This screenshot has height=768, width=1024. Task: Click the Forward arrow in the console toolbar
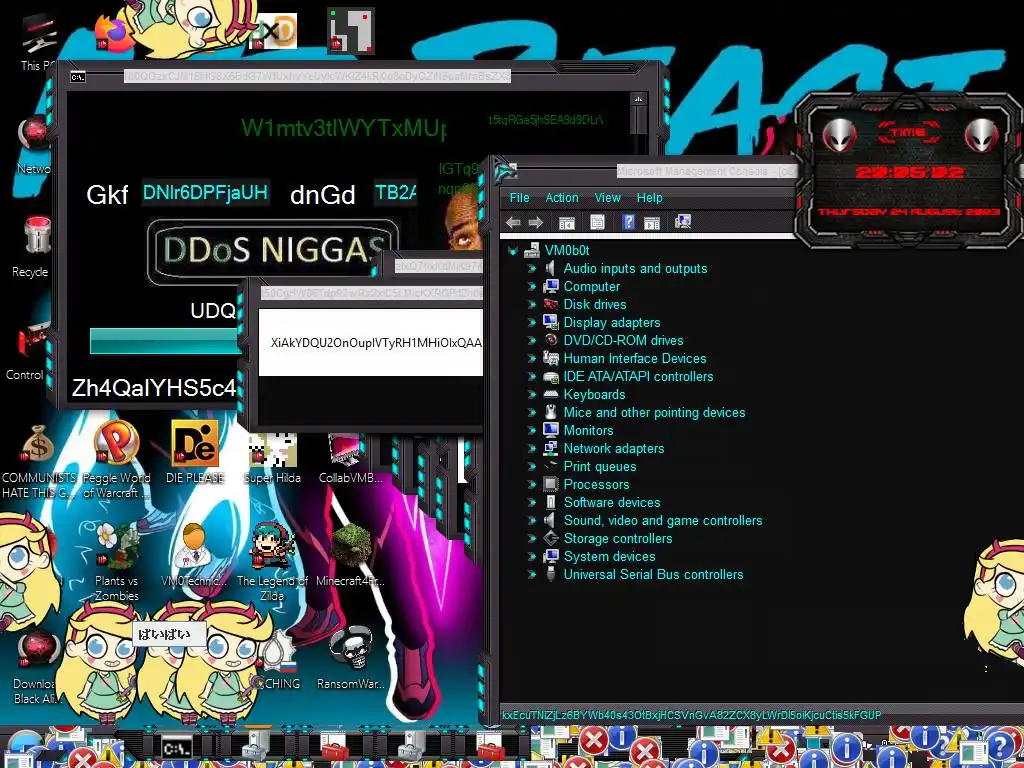click(536, 223)
